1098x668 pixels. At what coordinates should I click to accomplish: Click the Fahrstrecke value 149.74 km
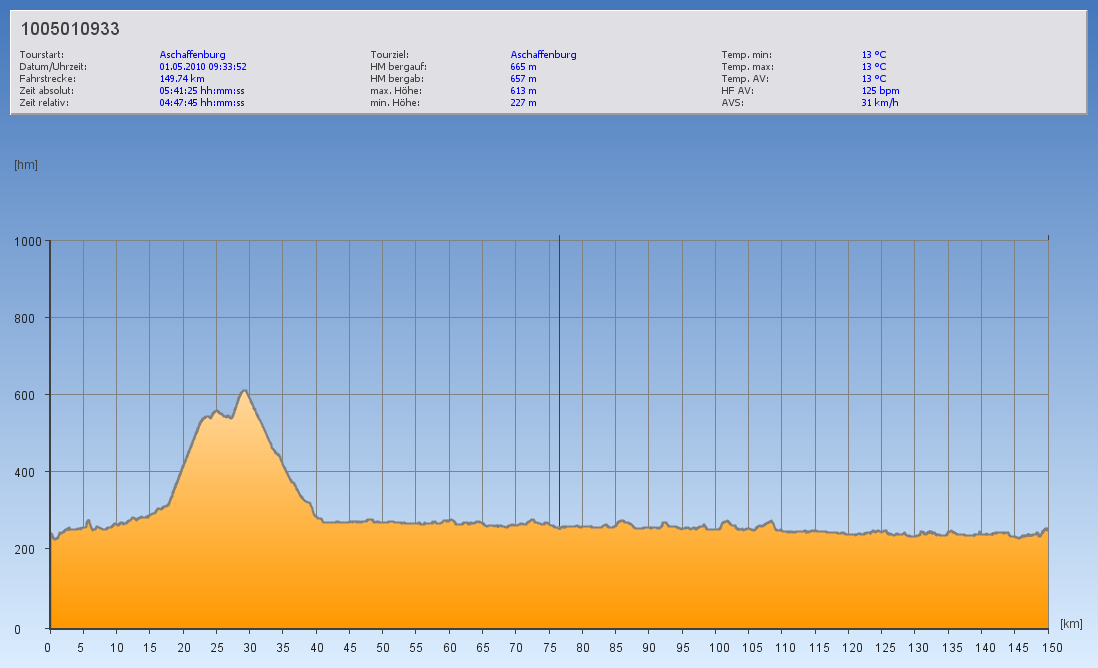182,78
